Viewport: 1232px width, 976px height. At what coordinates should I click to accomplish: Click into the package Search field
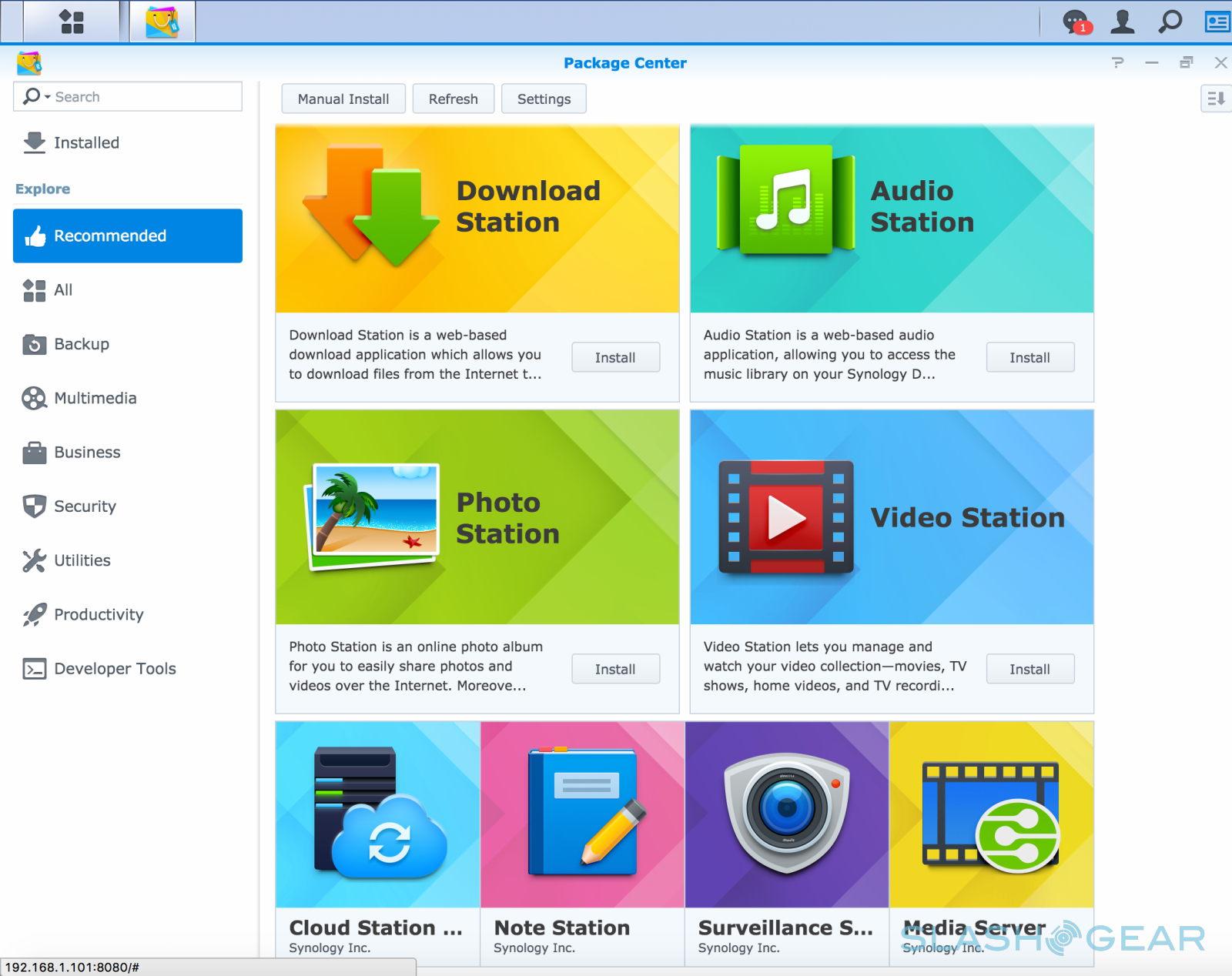coord(128,97)
